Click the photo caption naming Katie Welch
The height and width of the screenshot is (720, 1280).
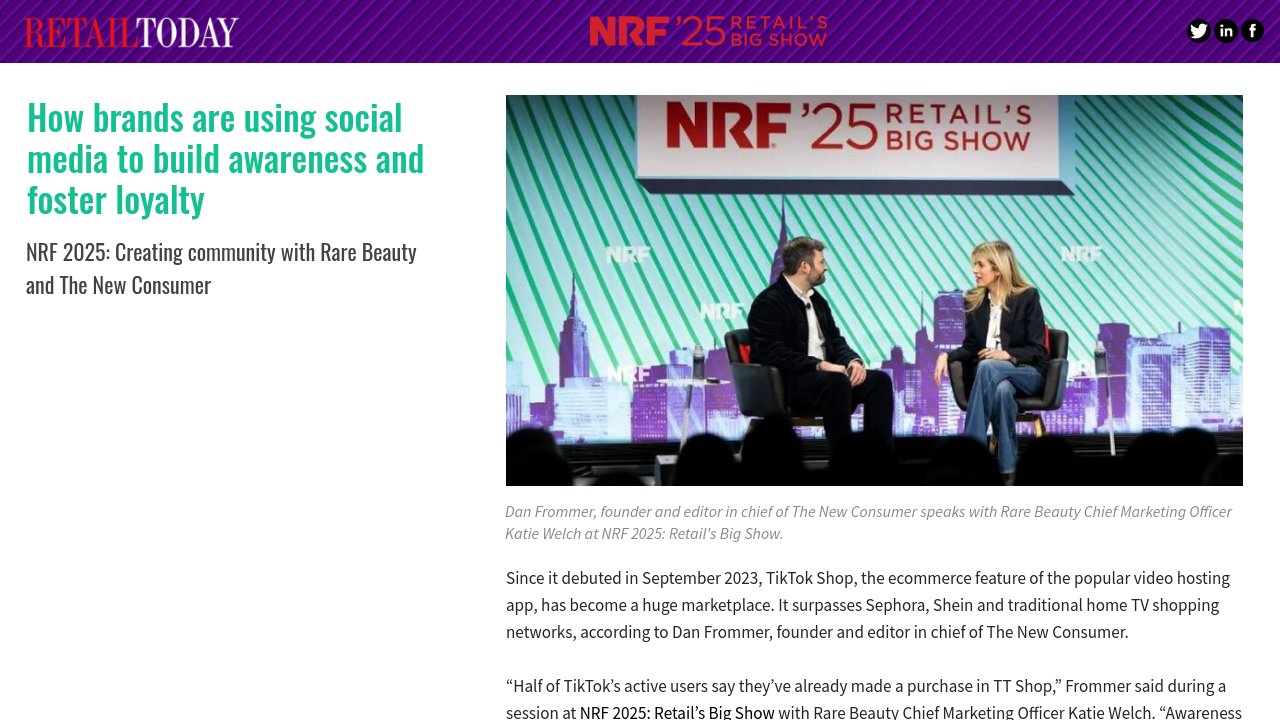pos(868,522)
